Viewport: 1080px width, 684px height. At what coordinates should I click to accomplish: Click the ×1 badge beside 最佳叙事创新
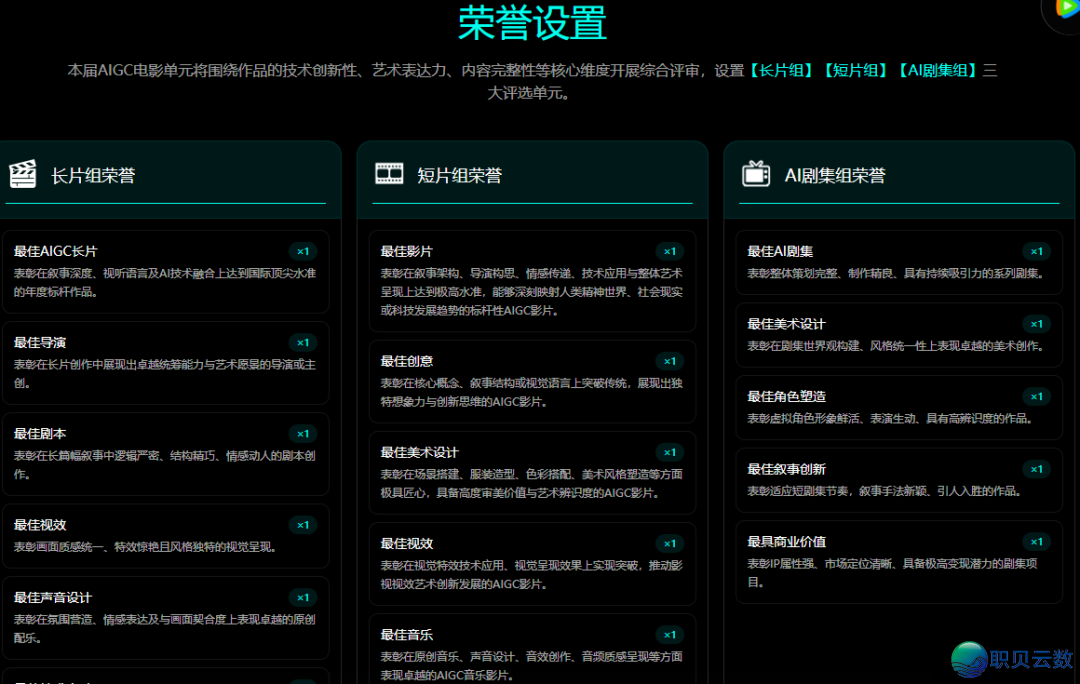click(x=1037, y=468)
